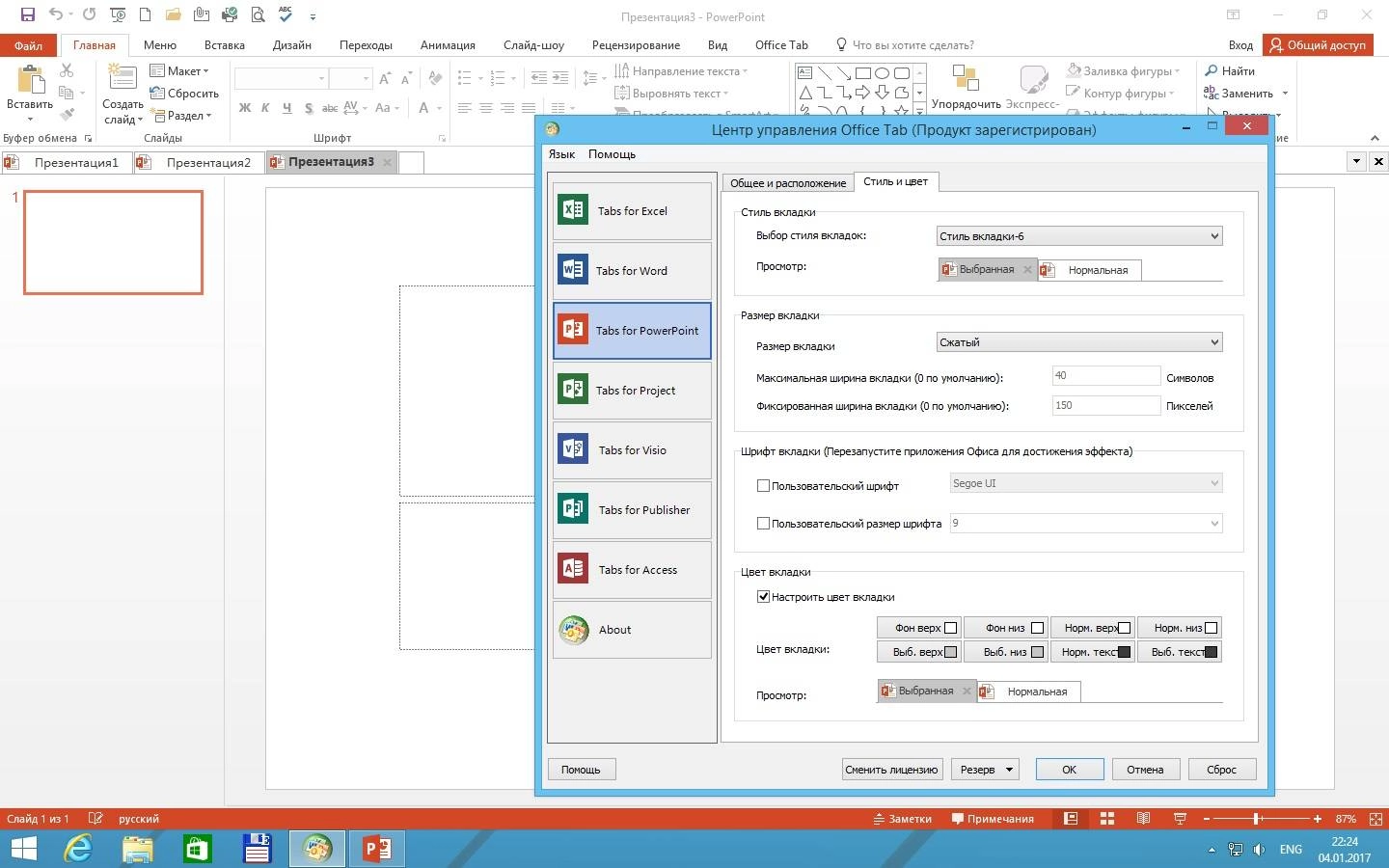The height and width of the screenshot is (868, 1389).
Task: Enable the Пользовательский шрифт checkbox
Action: point(763,486)
